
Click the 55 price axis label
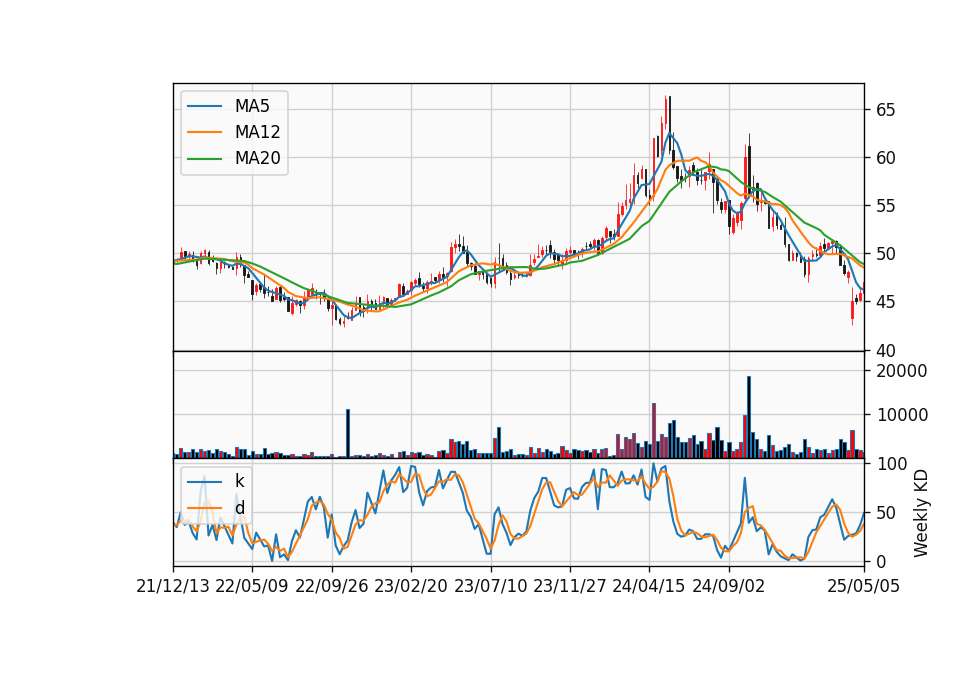click(885, 206)
